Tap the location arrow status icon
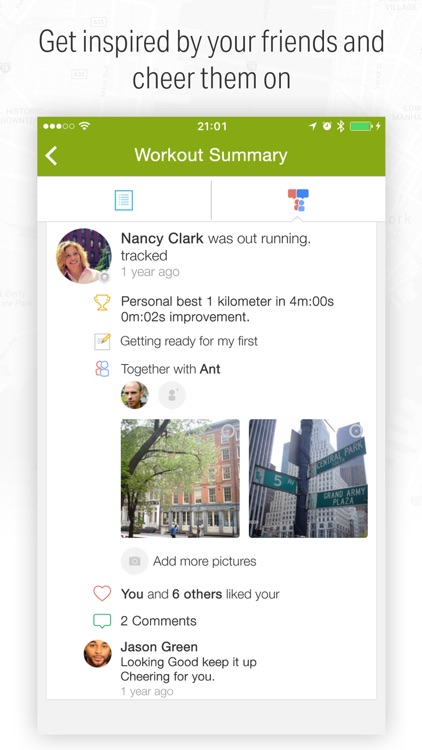 [x=313, y=126]
